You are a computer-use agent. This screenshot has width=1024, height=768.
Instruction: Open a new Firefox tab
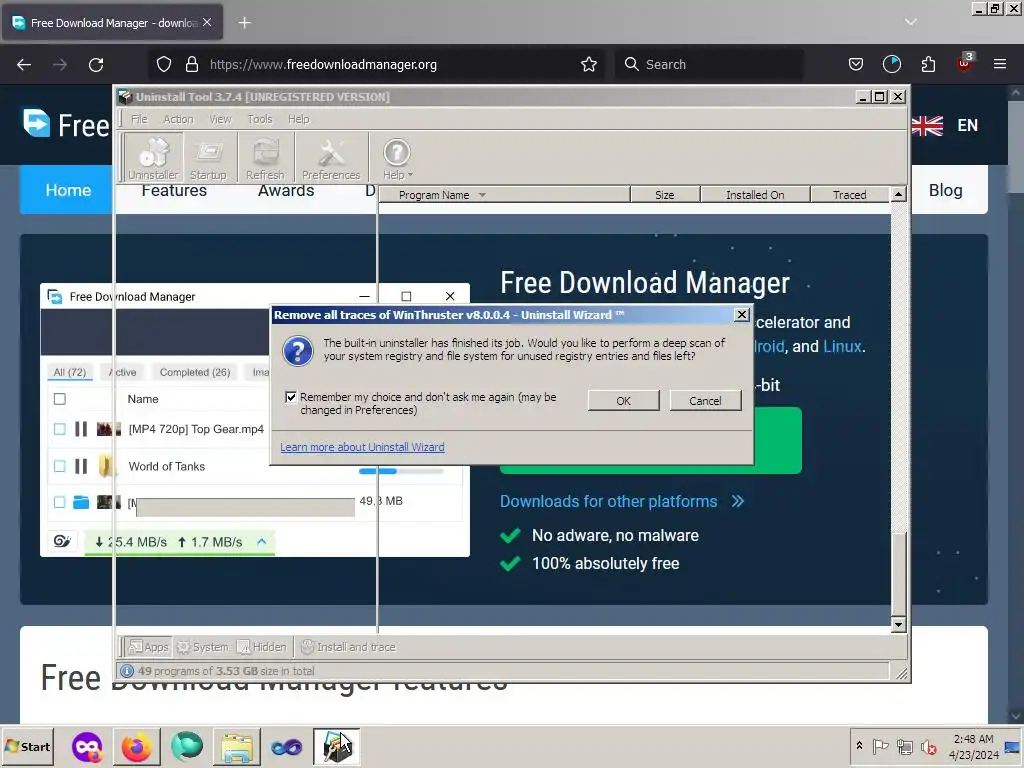[244, 23]
